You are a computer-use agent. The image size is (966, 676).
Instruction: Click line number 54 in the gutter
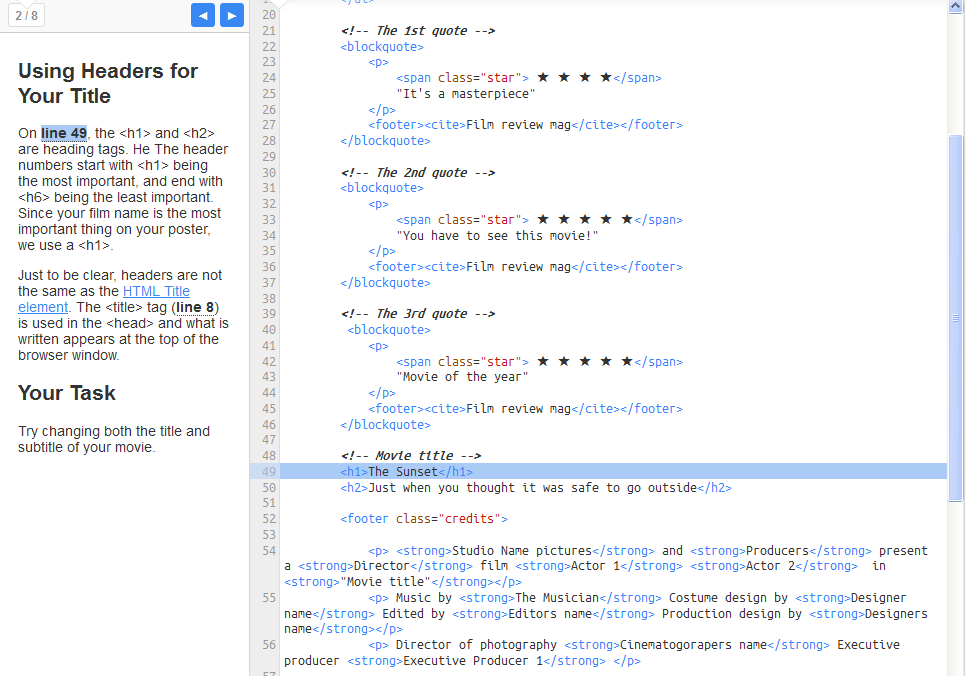tap(269, 550)
